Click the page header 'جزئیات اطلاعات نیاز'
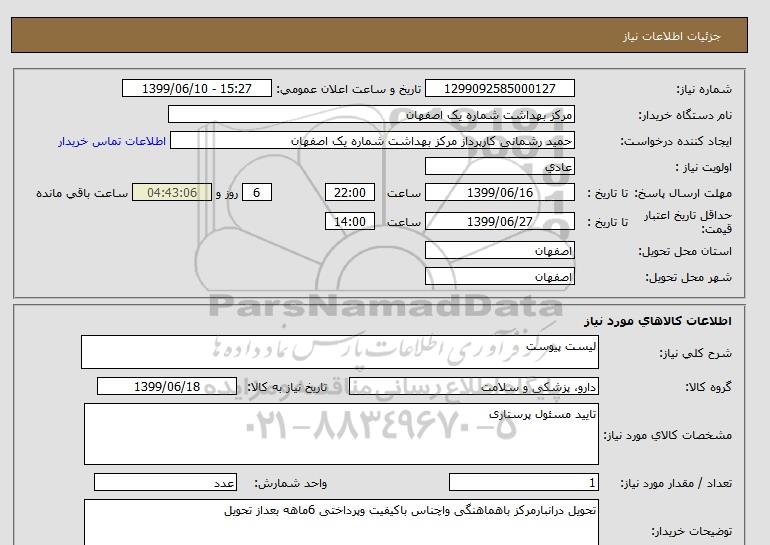Screen dimensions: 770x545 coord(671,36)
